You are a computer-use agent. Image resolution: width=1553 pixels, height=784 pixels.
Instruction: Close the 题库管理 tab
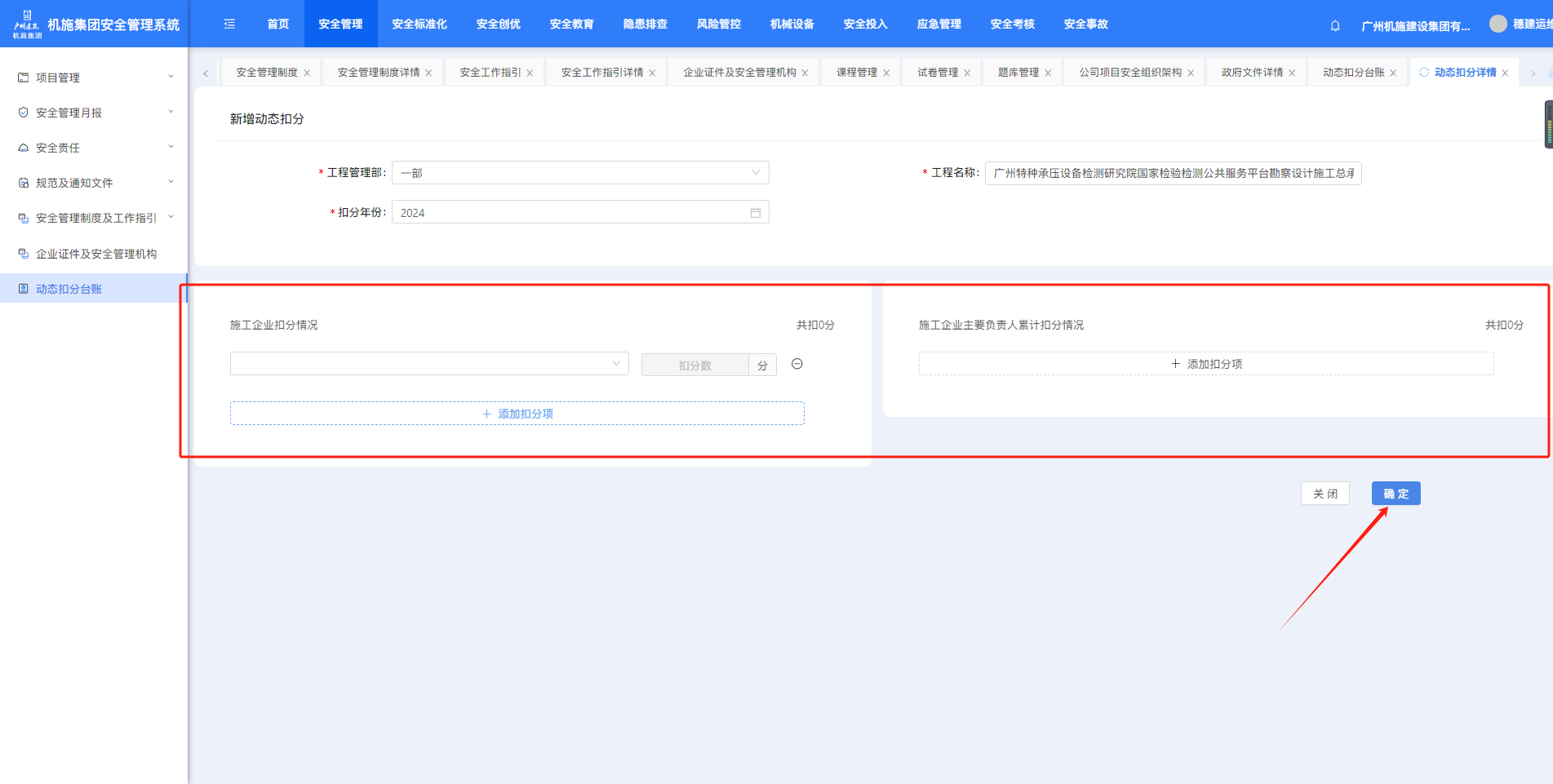(x=1048, y=73)
